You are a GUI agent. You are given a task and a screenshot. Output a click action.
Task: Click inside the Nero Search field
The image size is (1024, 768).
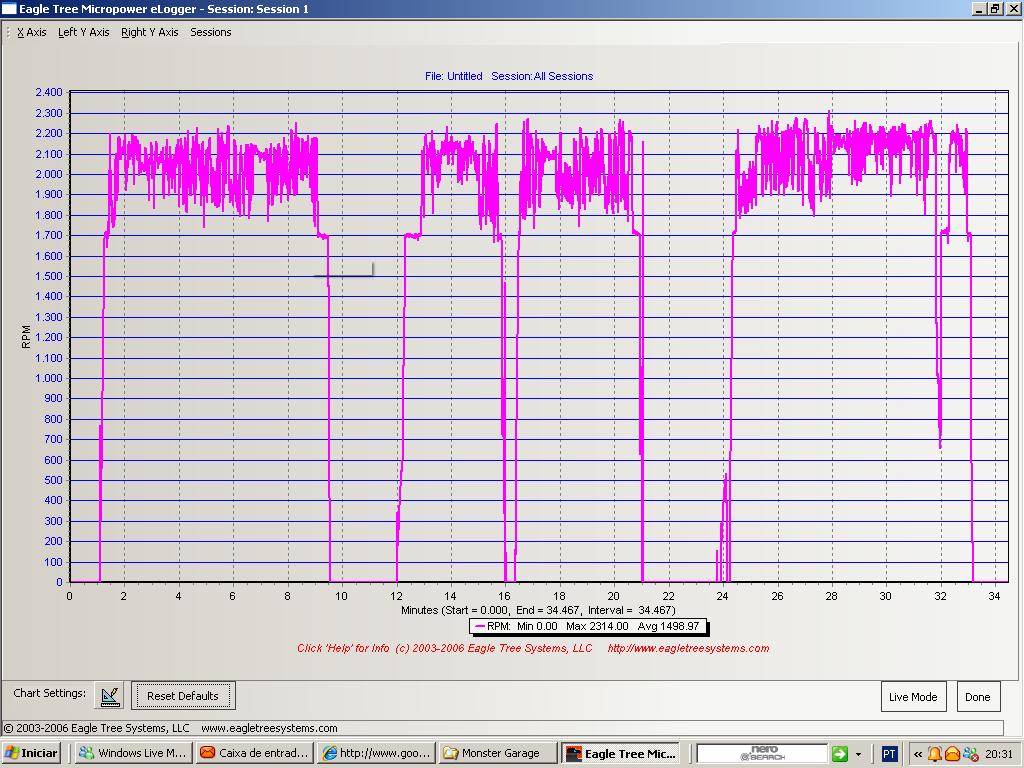(x=761, y=754)
